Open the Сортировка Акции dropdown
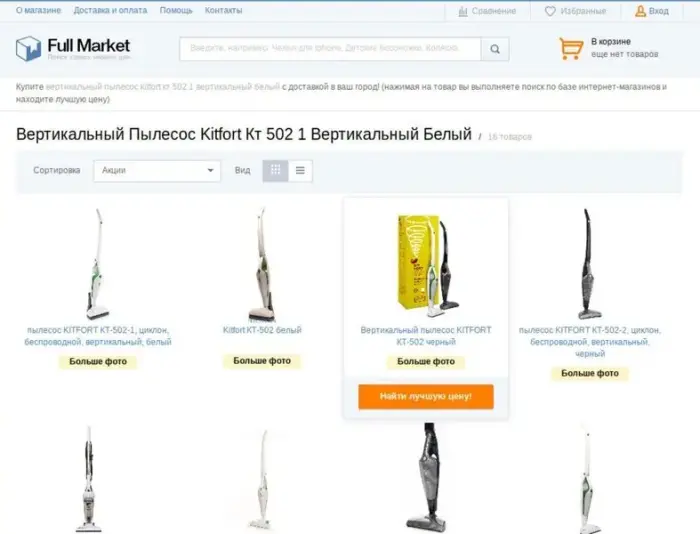 click(157, 171)
